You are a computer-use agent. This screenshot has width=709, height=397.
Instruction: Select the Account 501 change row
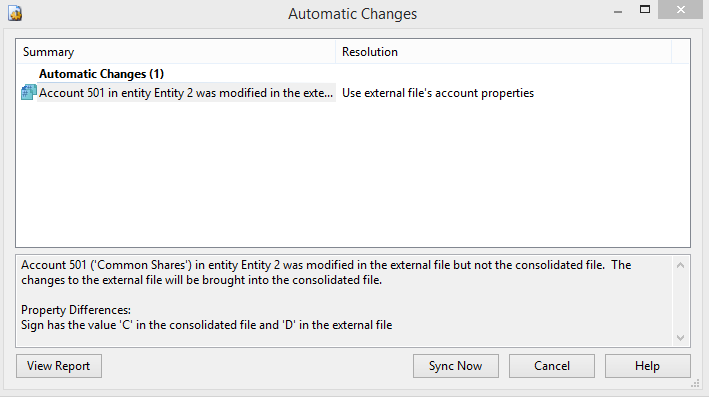coord(353,93)
